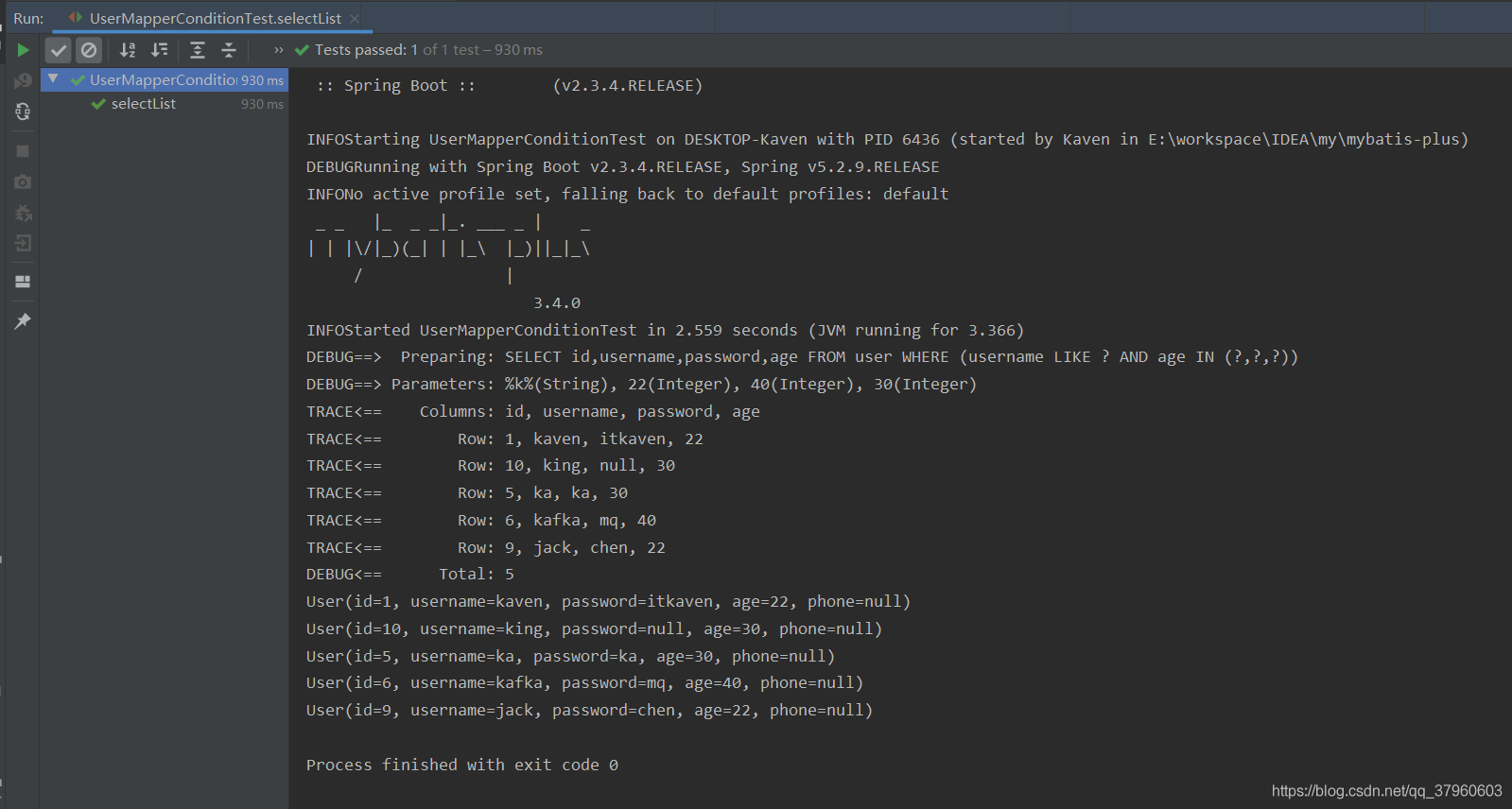The width and height of the screenshot is (1512, 809).
Task: Switch to UserMapperConditionTest.selectList run tab
Action: click(x=215, y=18)
